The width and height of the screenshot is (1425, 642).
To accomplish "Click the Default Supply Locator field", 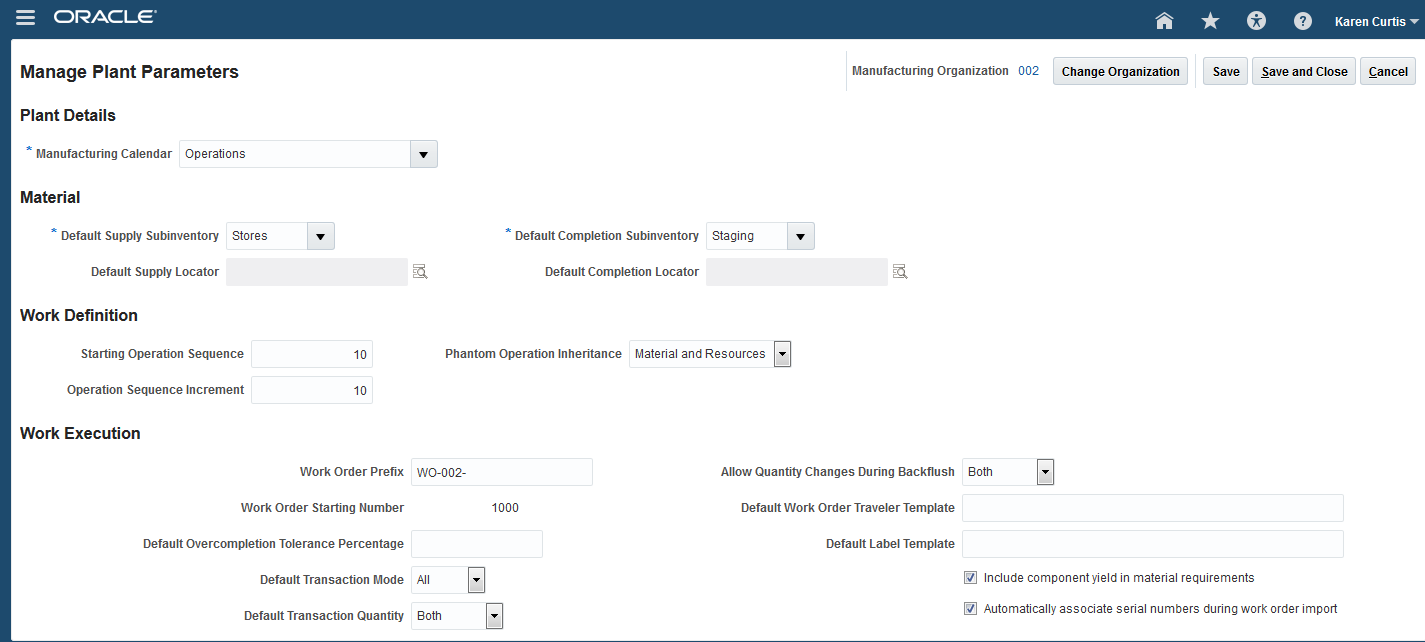I will [317, 272].
